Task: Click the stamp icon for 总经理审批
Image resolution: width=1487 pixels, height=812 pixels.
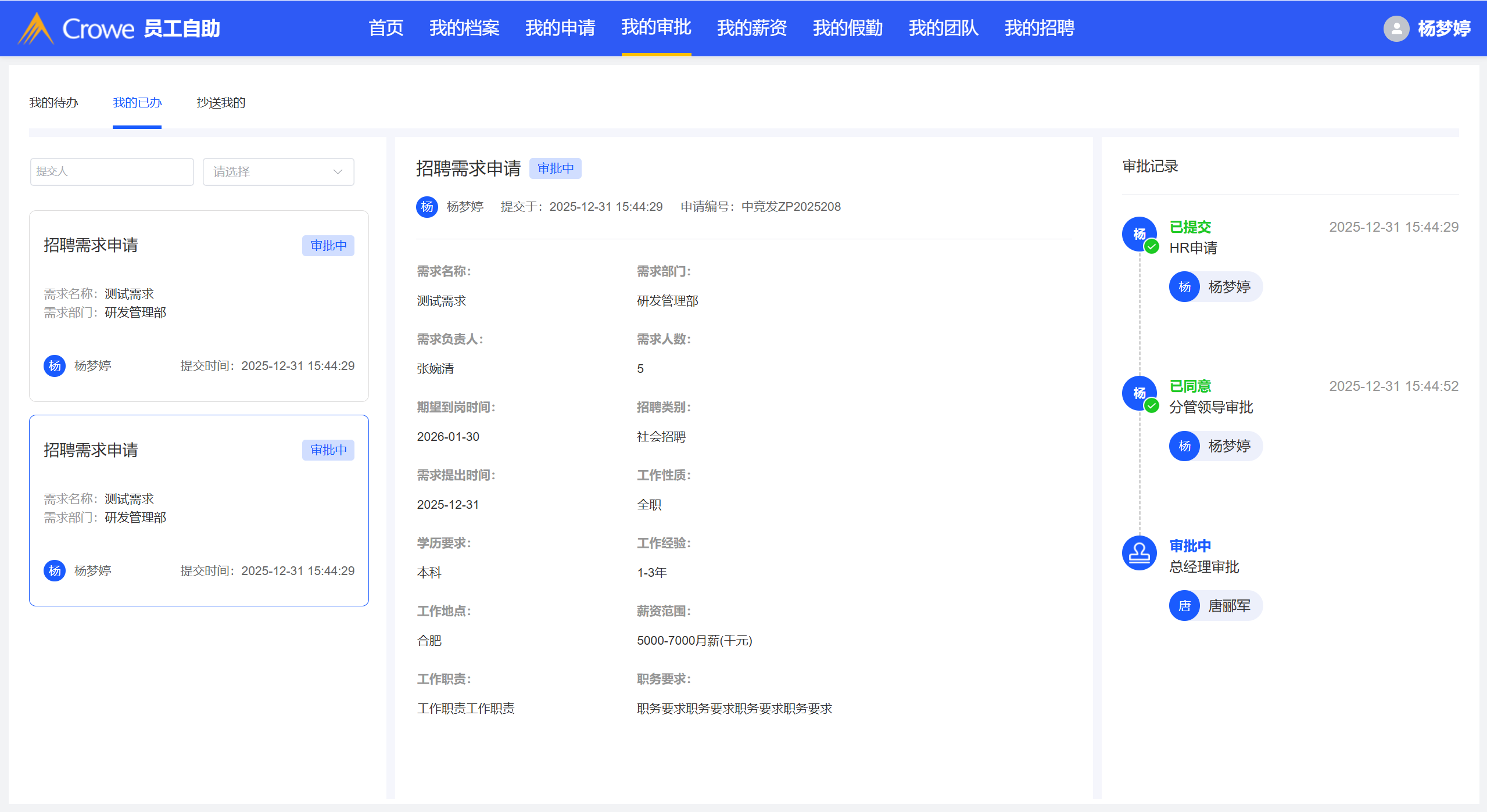Action: 1139,552
